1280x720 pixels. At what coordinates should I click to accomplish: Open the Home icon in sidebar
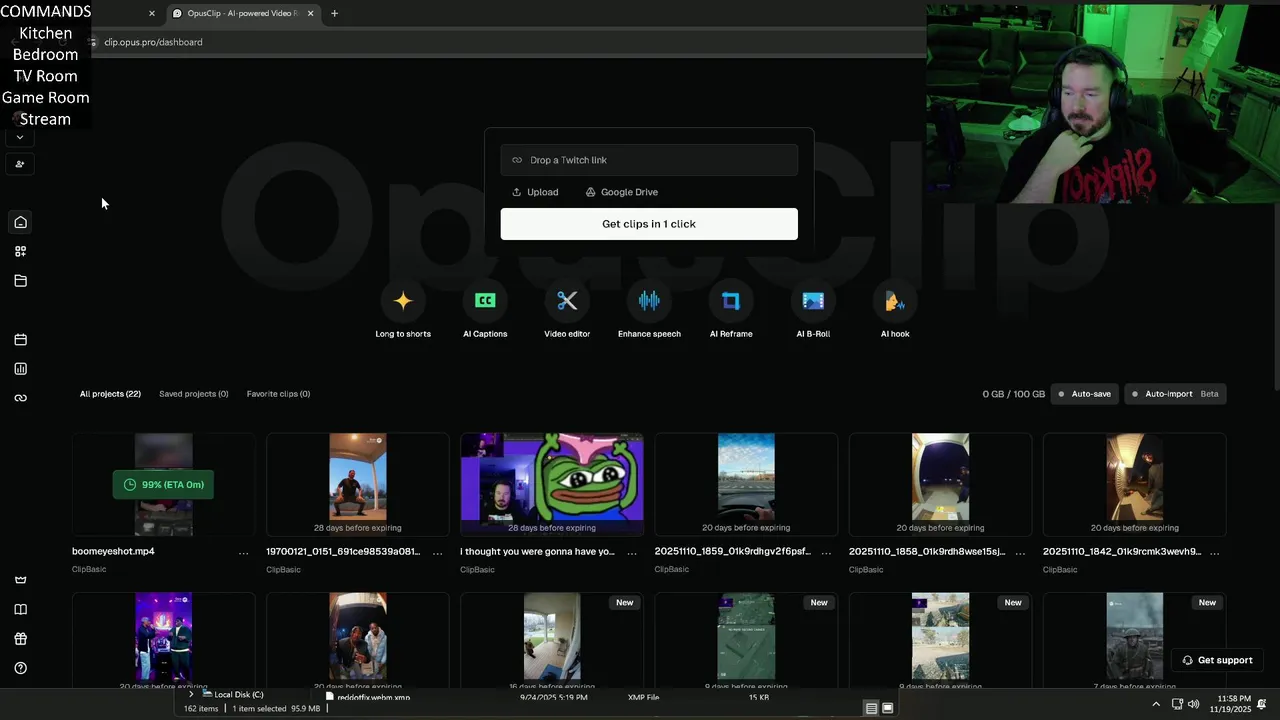[x=20, y=222]
